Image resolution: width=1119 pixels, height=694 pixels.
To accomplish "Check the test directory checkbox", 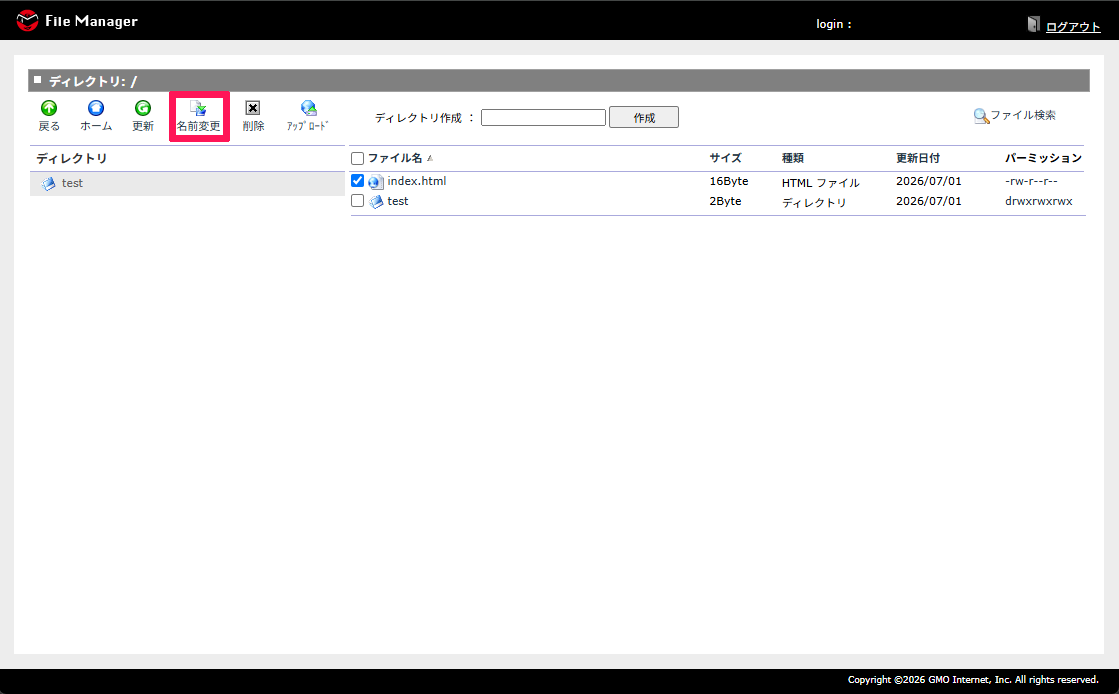I will [358, 201].
